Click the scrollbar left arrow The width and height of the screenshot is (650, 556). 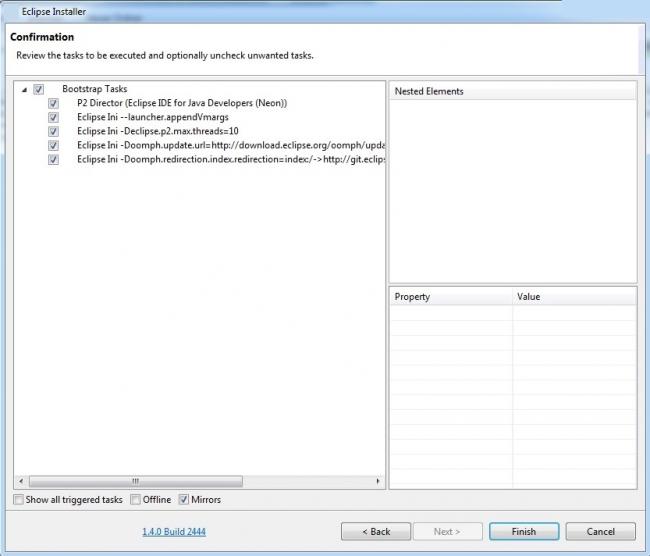(x=21, y=481)
